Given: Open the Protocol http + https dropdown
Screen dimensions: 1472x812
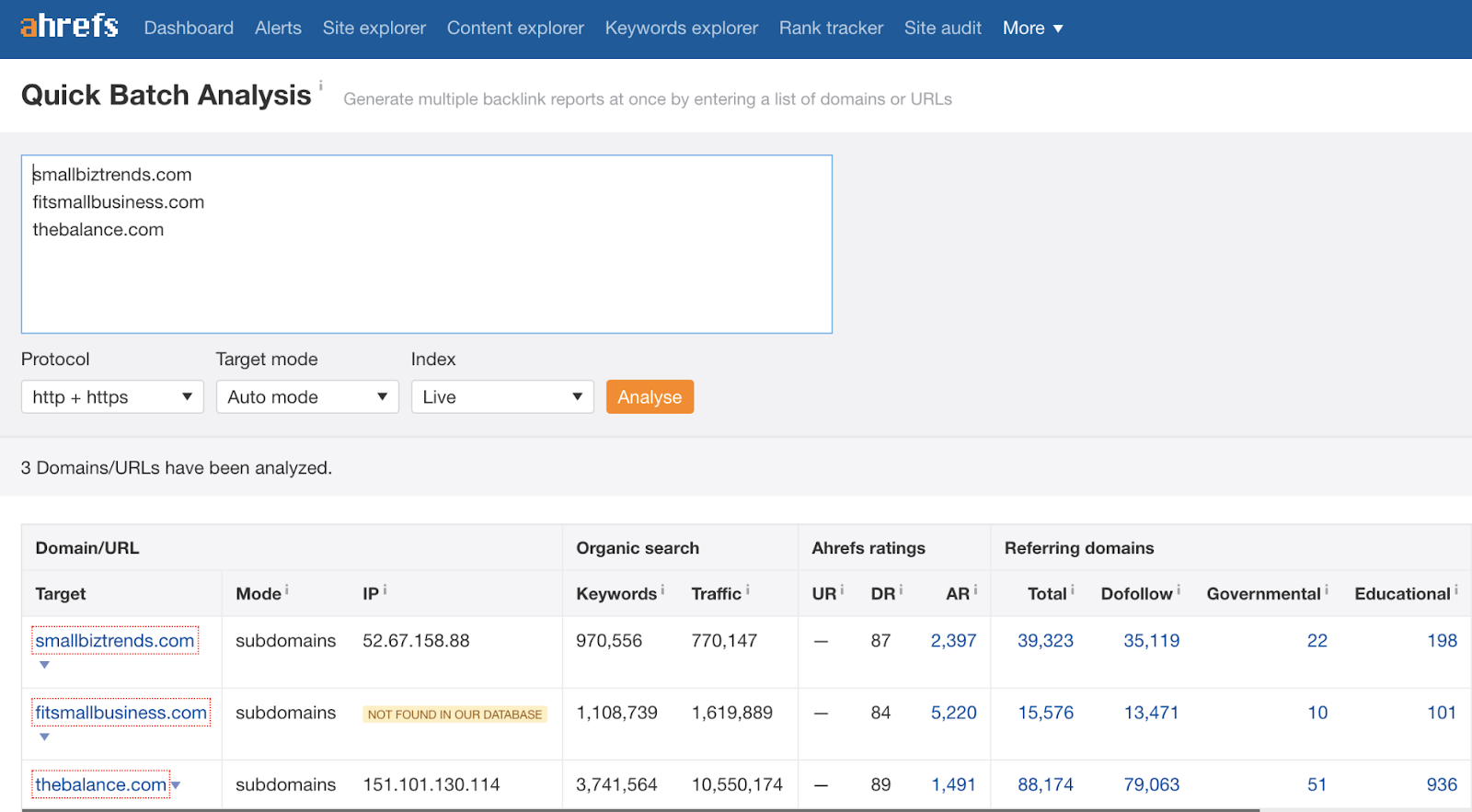Looking at the screenshot, I should 112,397.
